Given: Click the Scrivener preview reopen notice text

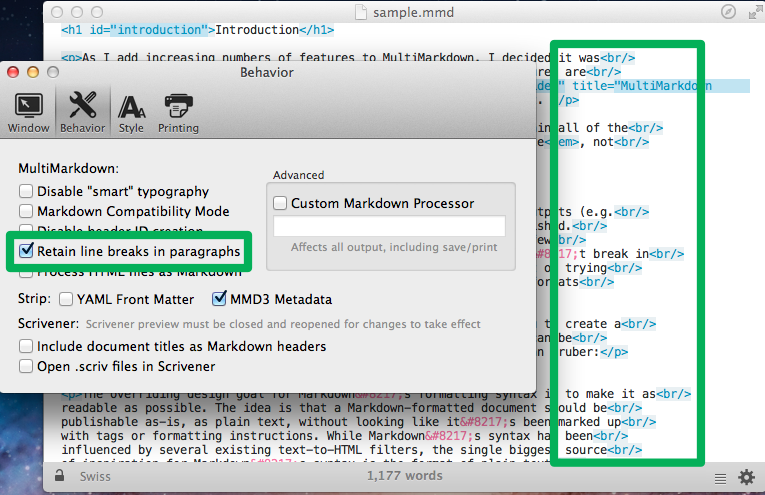Looking at the screenshot, I should (x=283, y=324).
